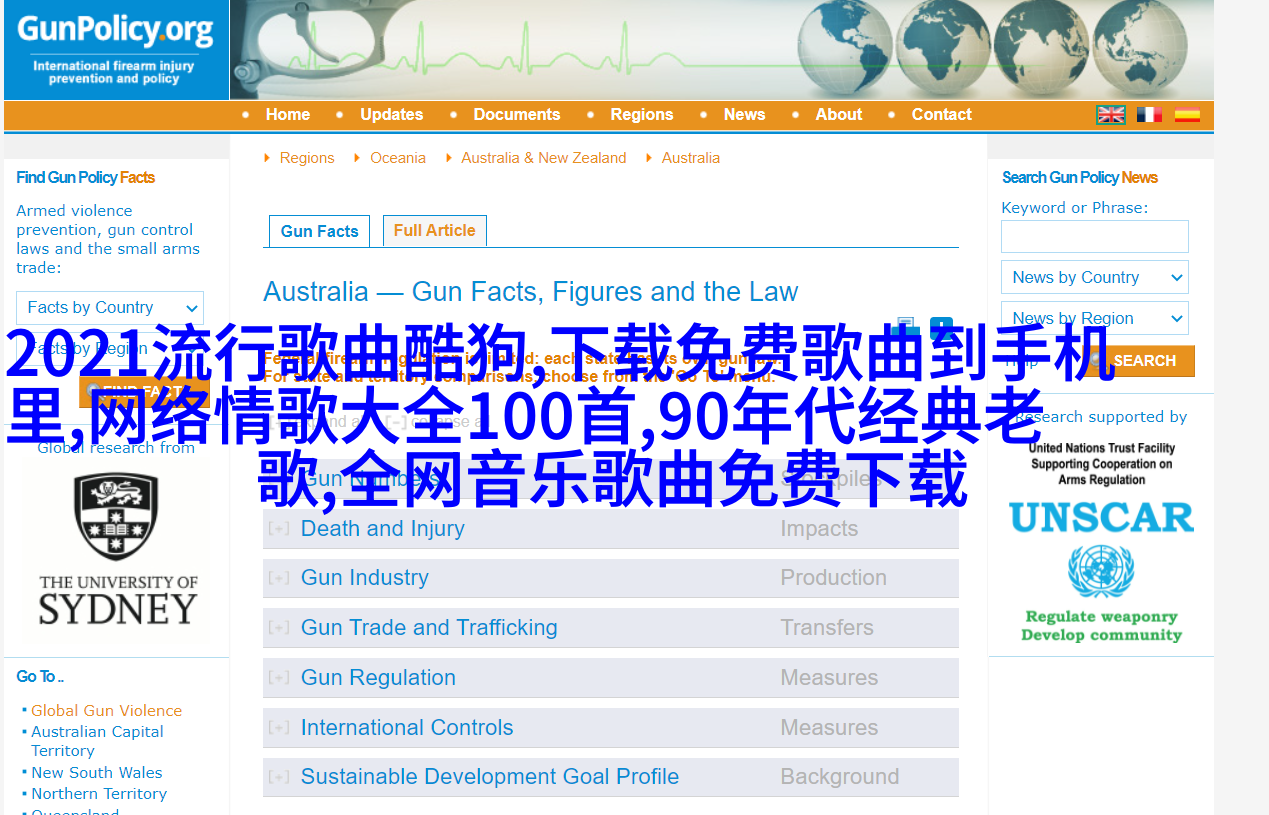The width and height of the screenshot is (1269, 815).
Task: Switch site language using the Spanish flag
Action: [1187, 115]
